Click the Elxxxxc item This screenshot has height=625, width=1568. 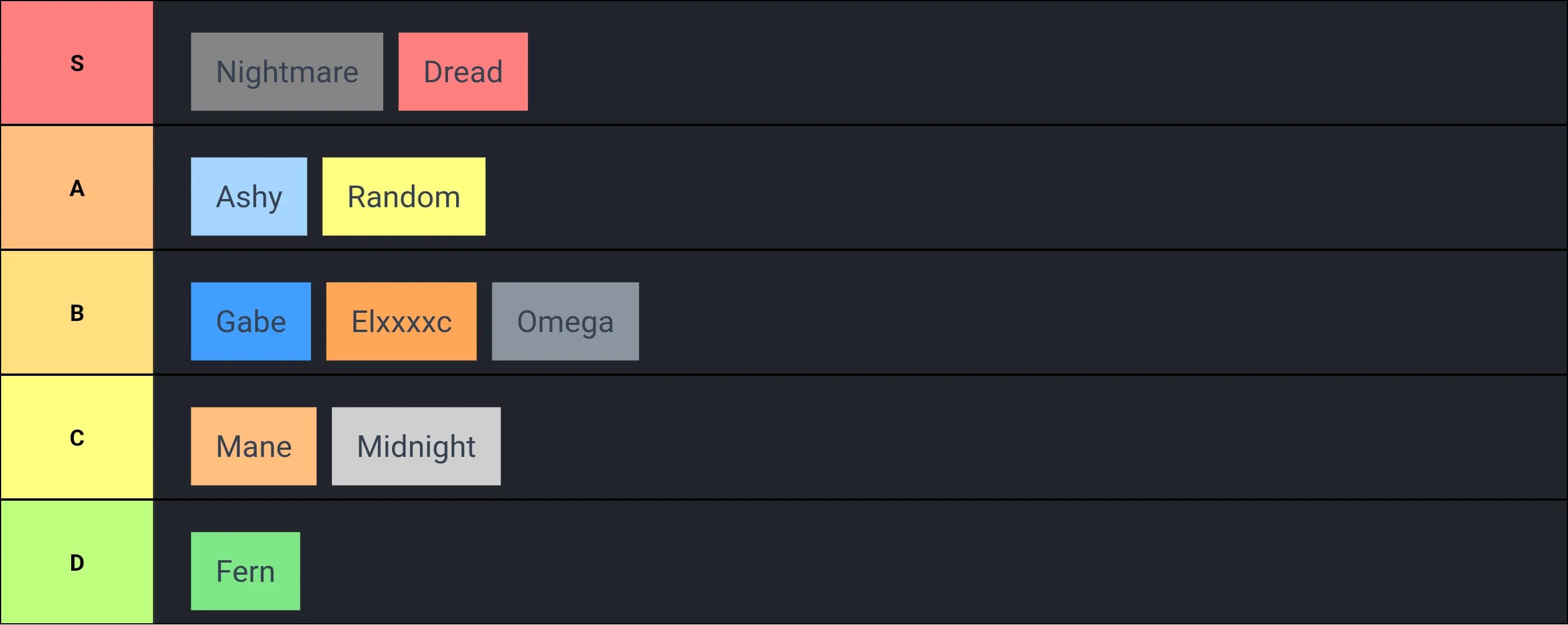tap(401, 322)
